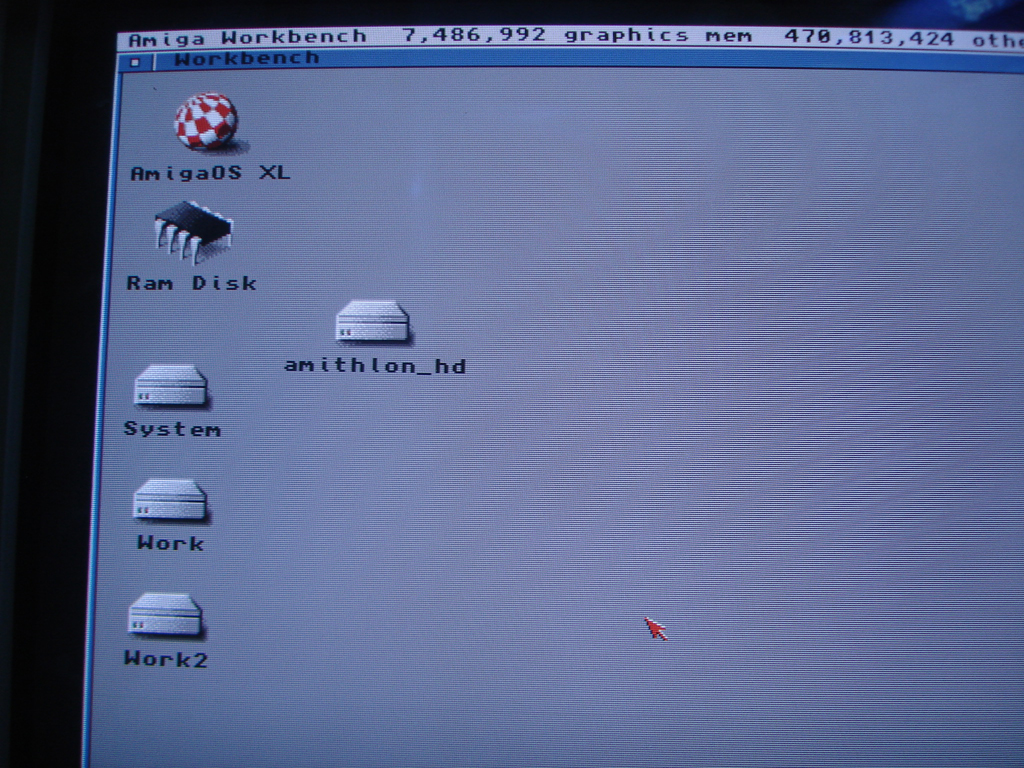The image size is (1024, 768).
Task: Click the "amithlon_hd" label text
Action: point(376,365)
